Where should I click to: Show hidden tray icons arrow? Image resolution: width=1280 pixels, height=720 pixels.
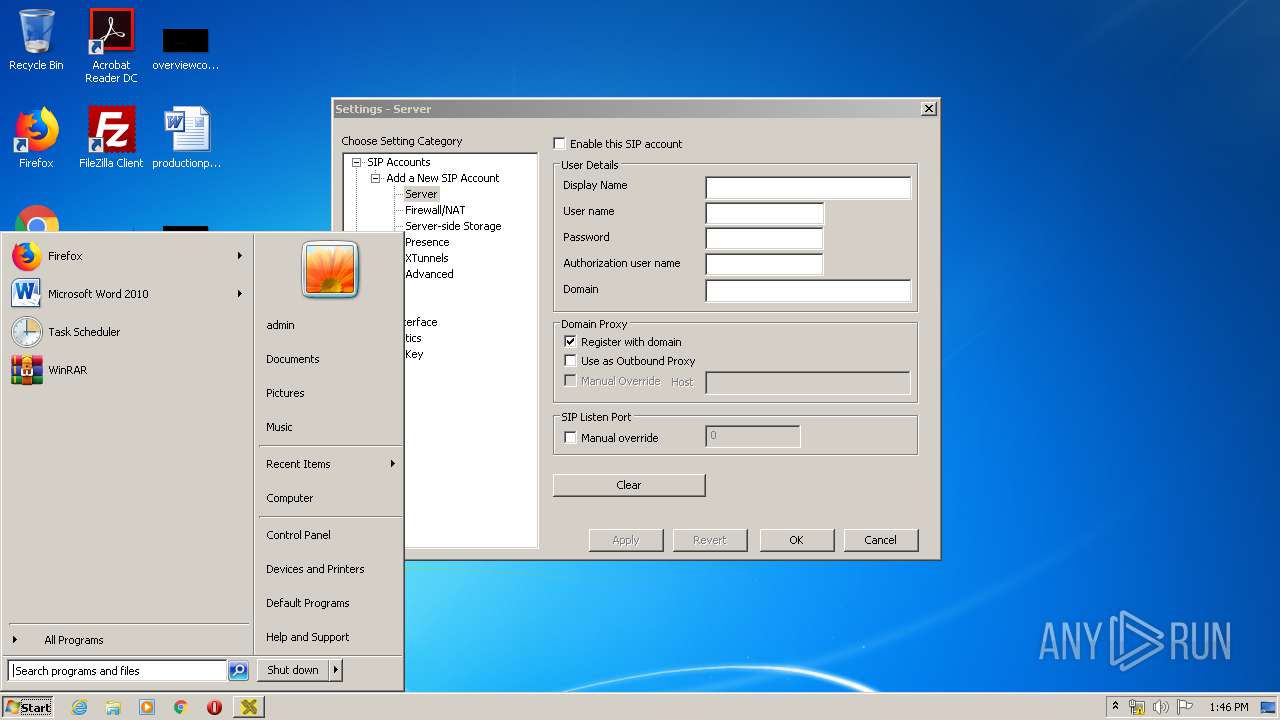click(1115, 707)
